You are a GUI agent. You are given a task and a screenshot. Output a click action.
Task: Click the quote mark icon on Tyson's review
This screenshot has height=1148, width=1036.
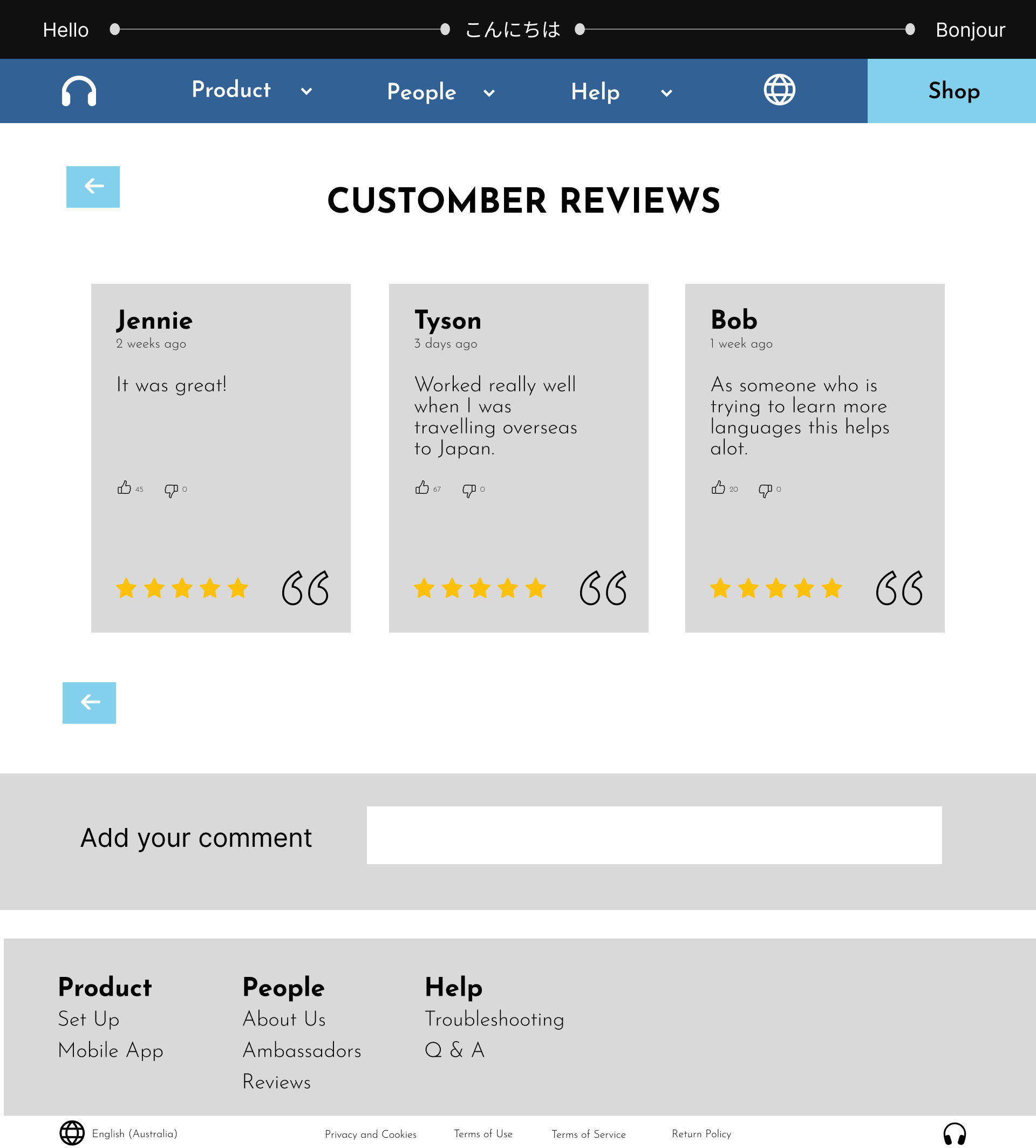tap(603, 588)
